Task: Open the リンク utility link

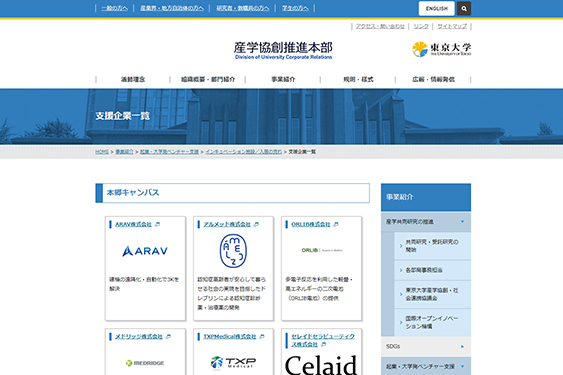Action: click(421, 26)
